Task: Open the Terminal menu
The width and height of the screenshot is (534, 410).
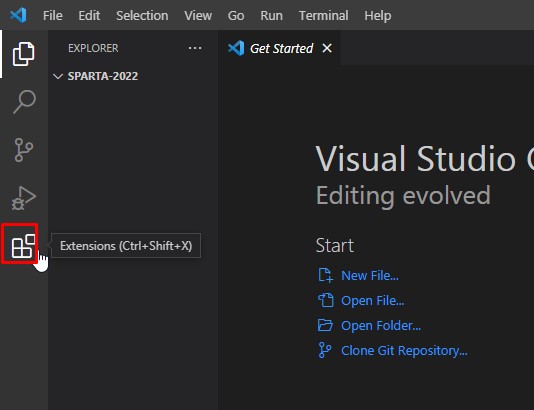Action: 324,16
